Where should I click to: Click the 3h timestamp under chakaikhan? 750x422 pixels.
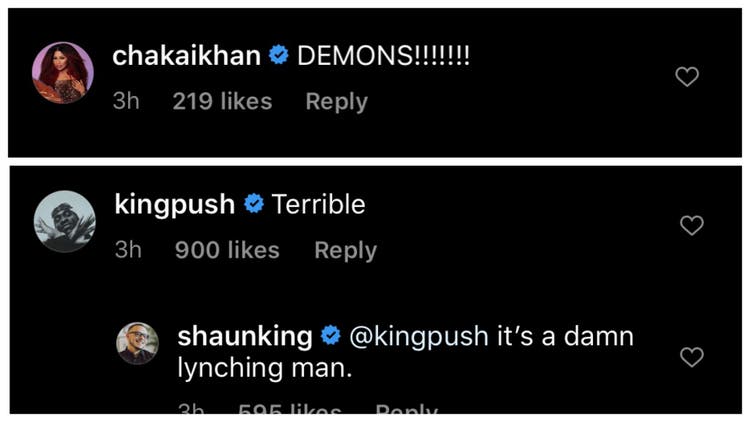pyautogui.click(x=127, y=101)
